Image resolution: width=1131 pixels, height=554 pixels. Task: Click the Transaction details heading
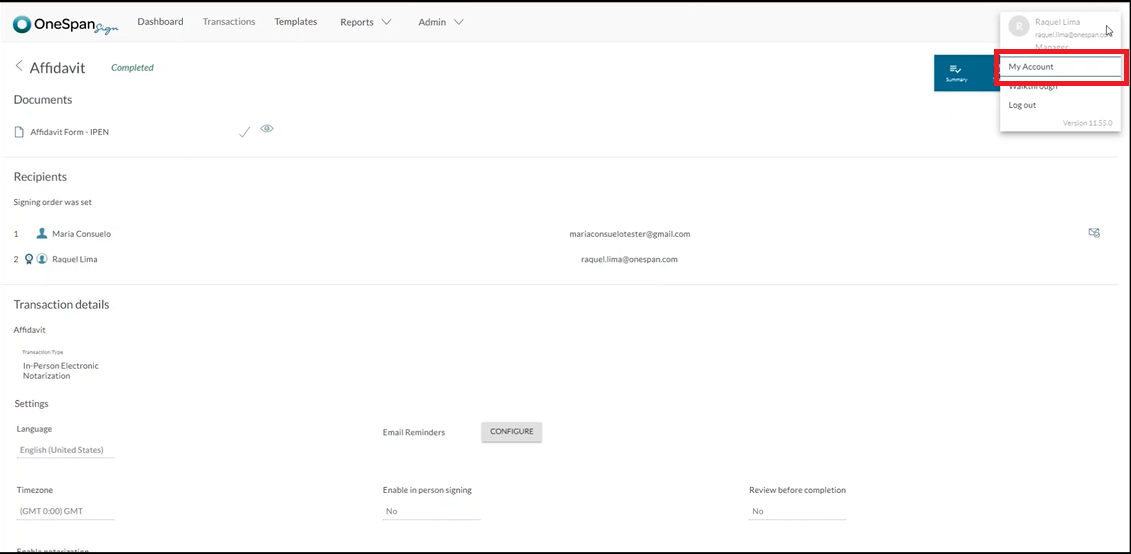coord(61,304)
